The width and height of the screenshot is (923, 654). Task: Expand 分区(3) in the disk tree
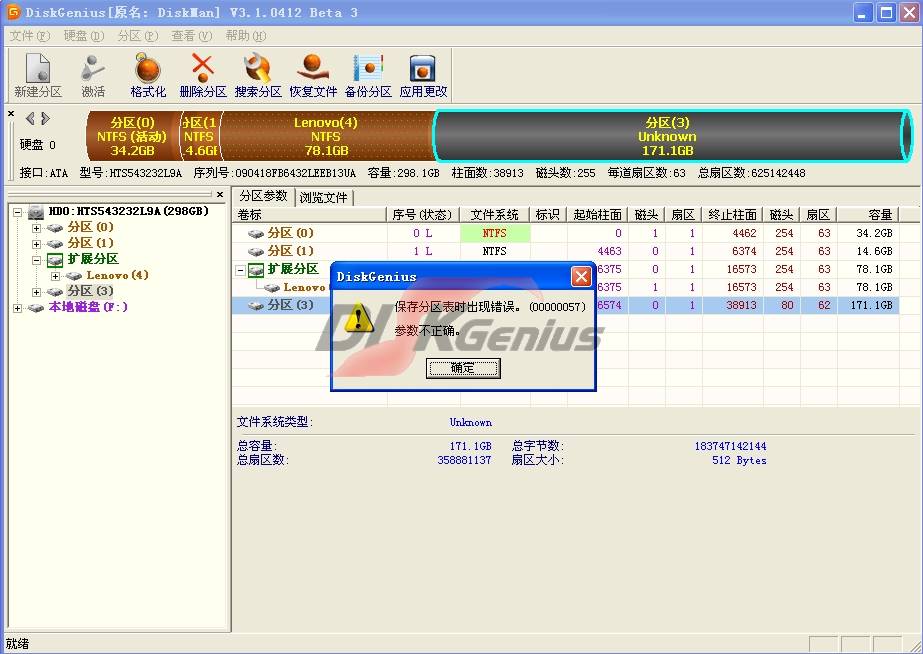36,291
